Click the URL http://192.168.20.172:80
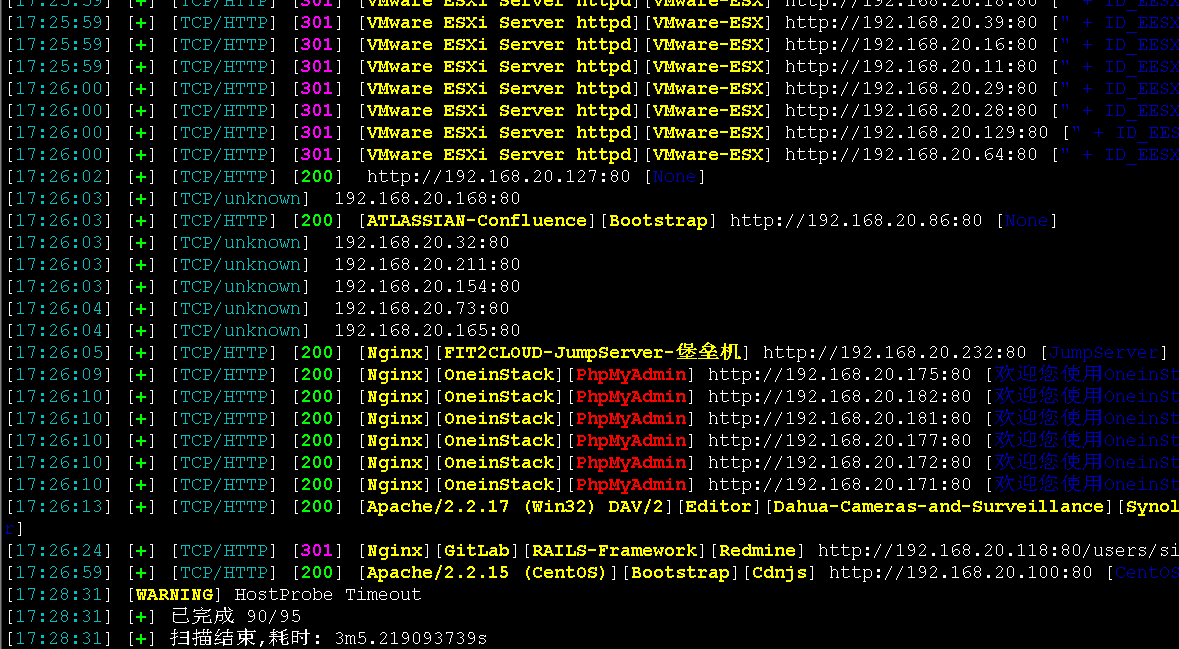1179x649 pixels. [x=840, y=462]
